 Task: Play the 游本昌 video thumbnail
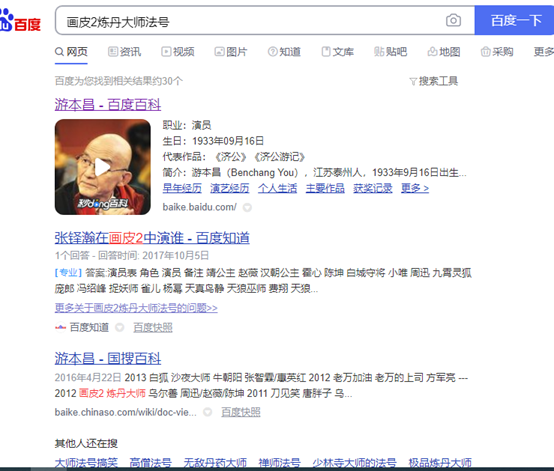tap(102, 167)
